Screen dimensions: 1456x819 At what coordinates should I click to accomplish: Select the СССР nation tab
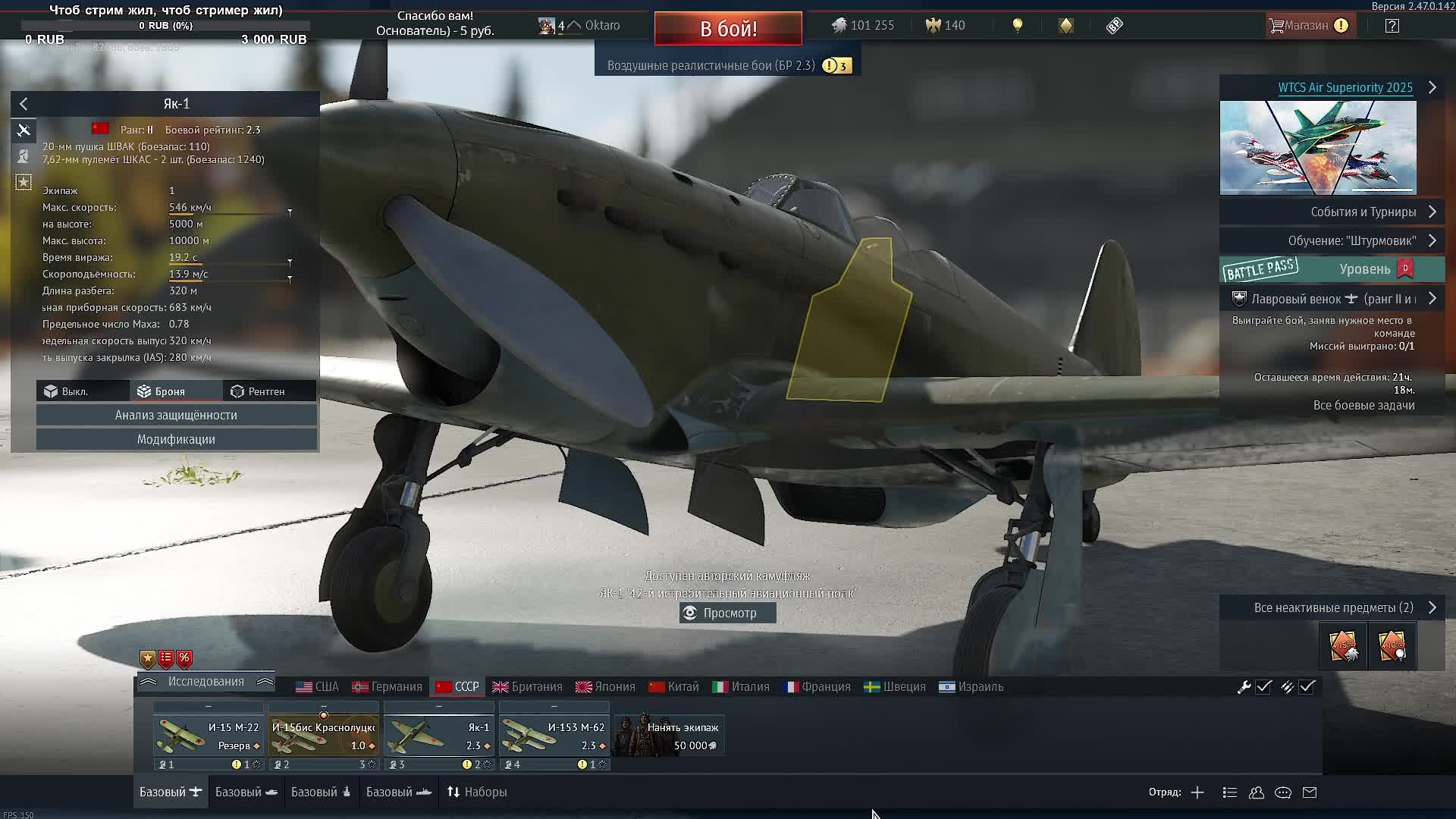tap(457, 686)
